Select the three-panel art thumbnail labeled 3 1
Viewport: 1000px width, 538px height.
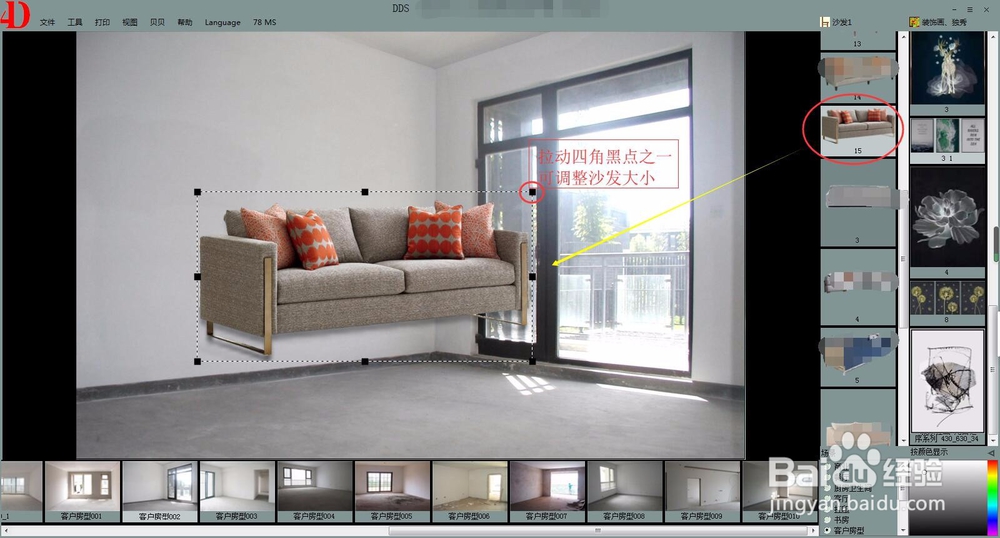pyautogui.click(x=947, y=140)
